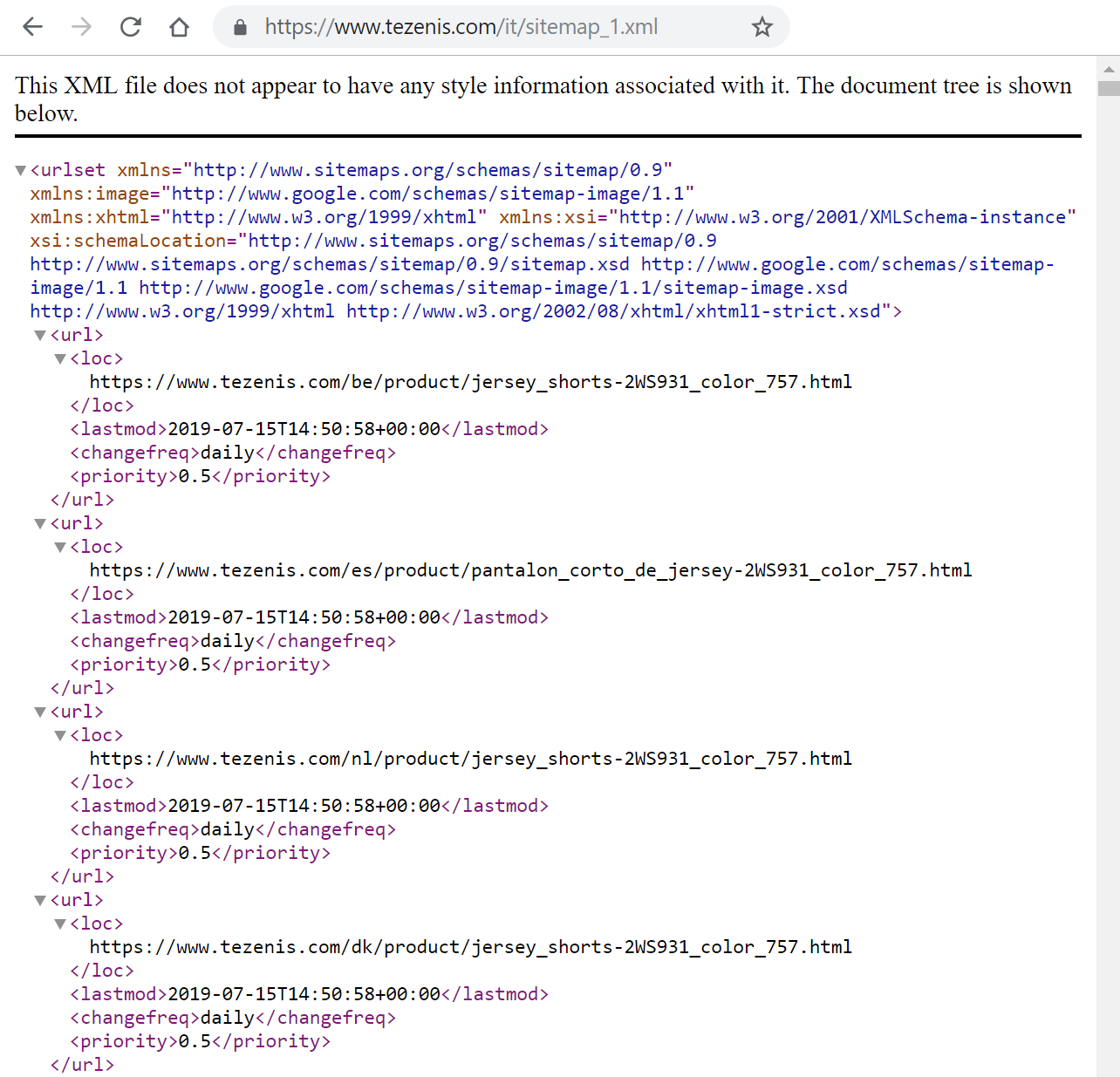Collapse the url node for the be jersey_shorts entry
This screenshot has height=1077, width=1120.
click(x=40, y=336)
